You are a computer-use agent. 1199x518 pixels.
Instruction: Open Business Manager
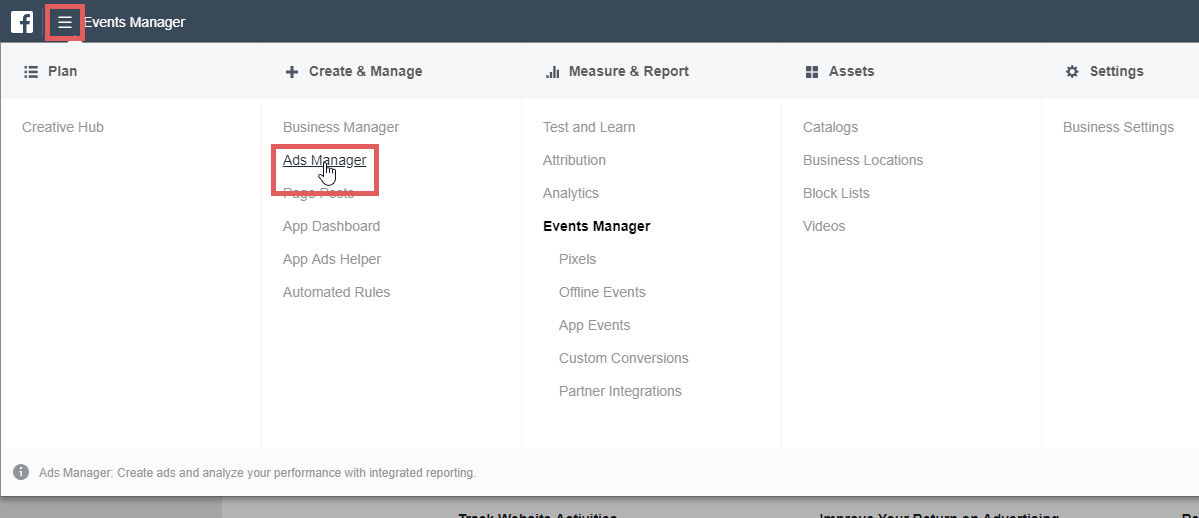[341, 127]
